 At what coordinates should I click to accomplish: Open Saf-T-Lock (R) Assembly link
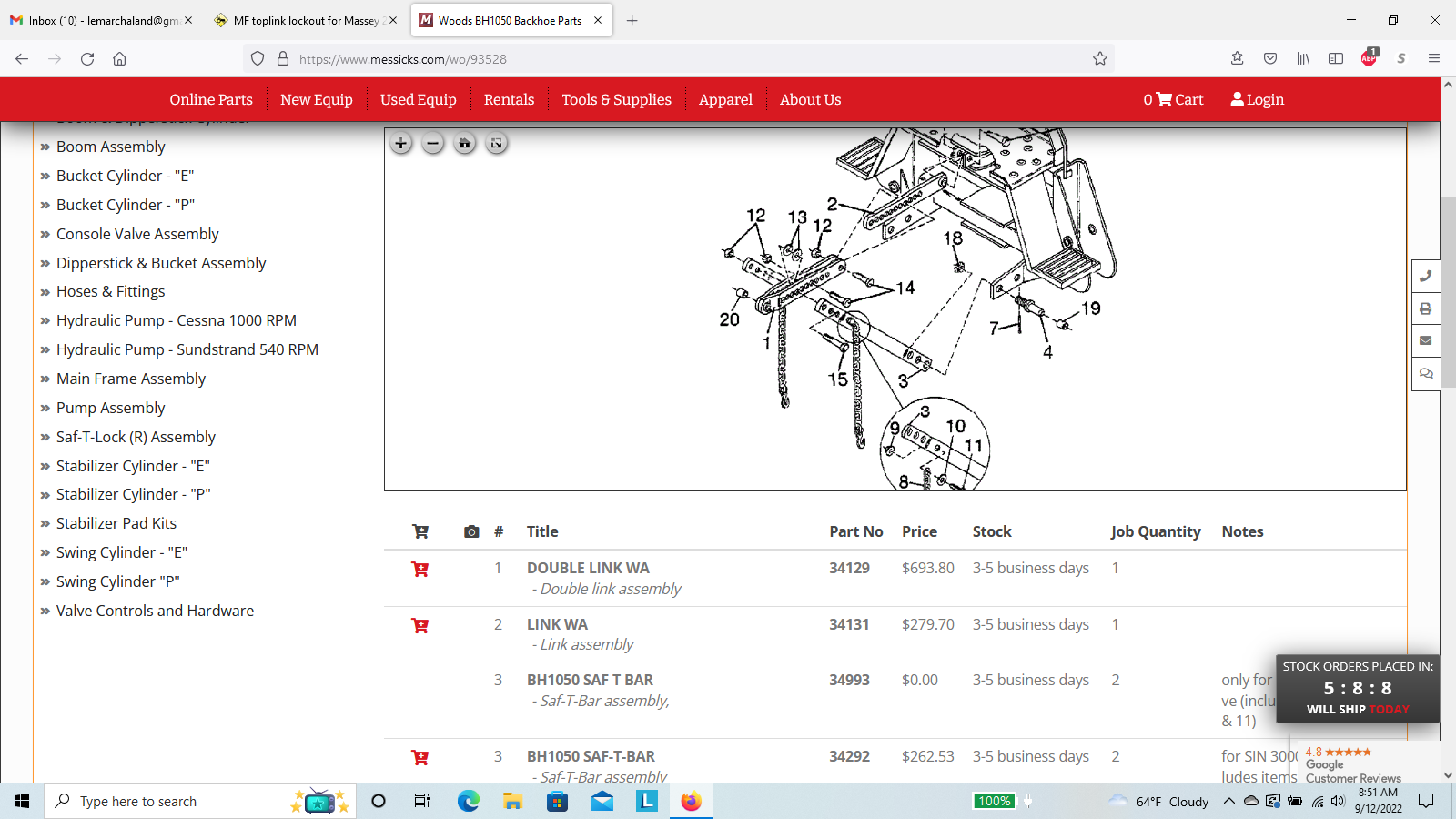click(136, 437)
